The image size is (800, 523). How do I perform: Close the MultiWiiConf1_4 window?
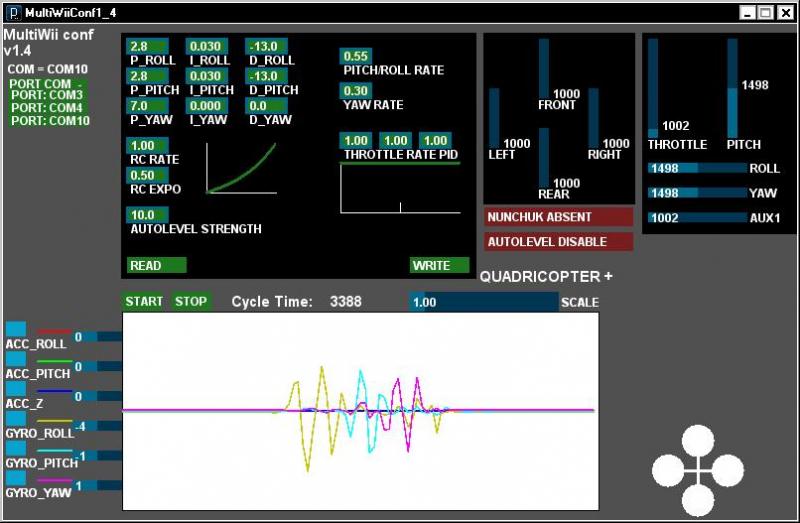point(785,13)
